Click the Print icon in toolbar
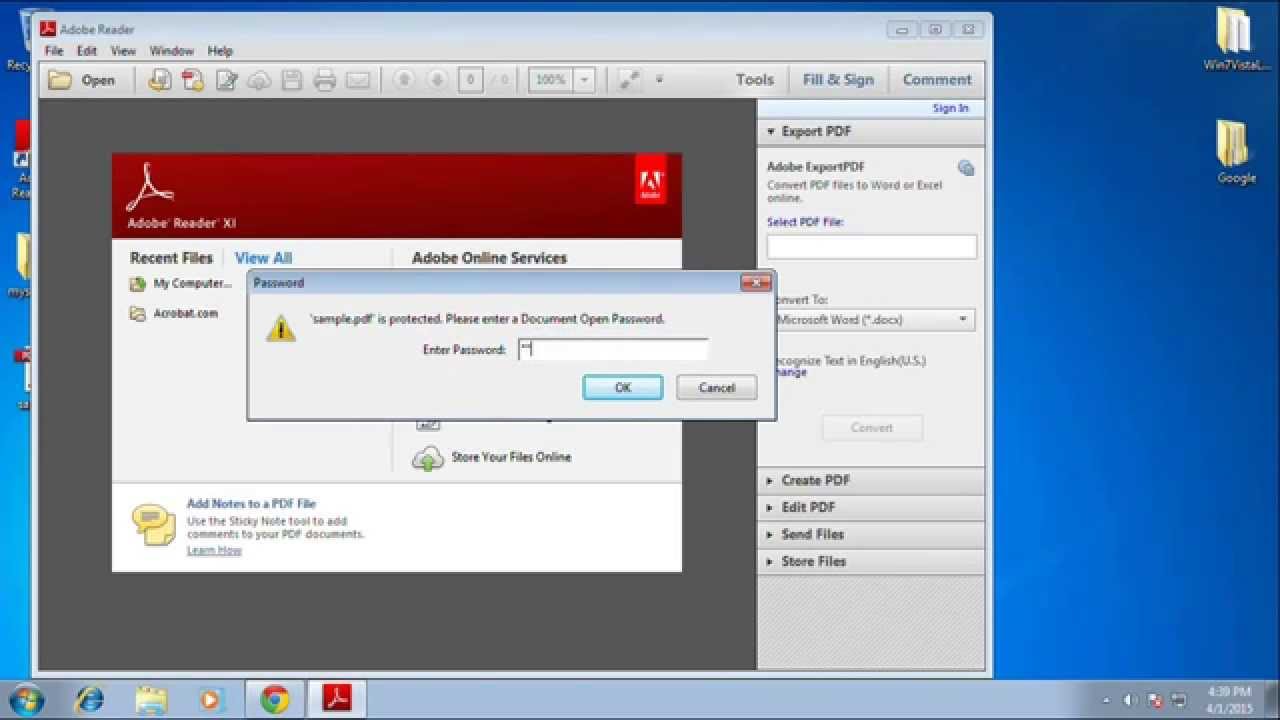1280x720 pixels. [325, 80]
